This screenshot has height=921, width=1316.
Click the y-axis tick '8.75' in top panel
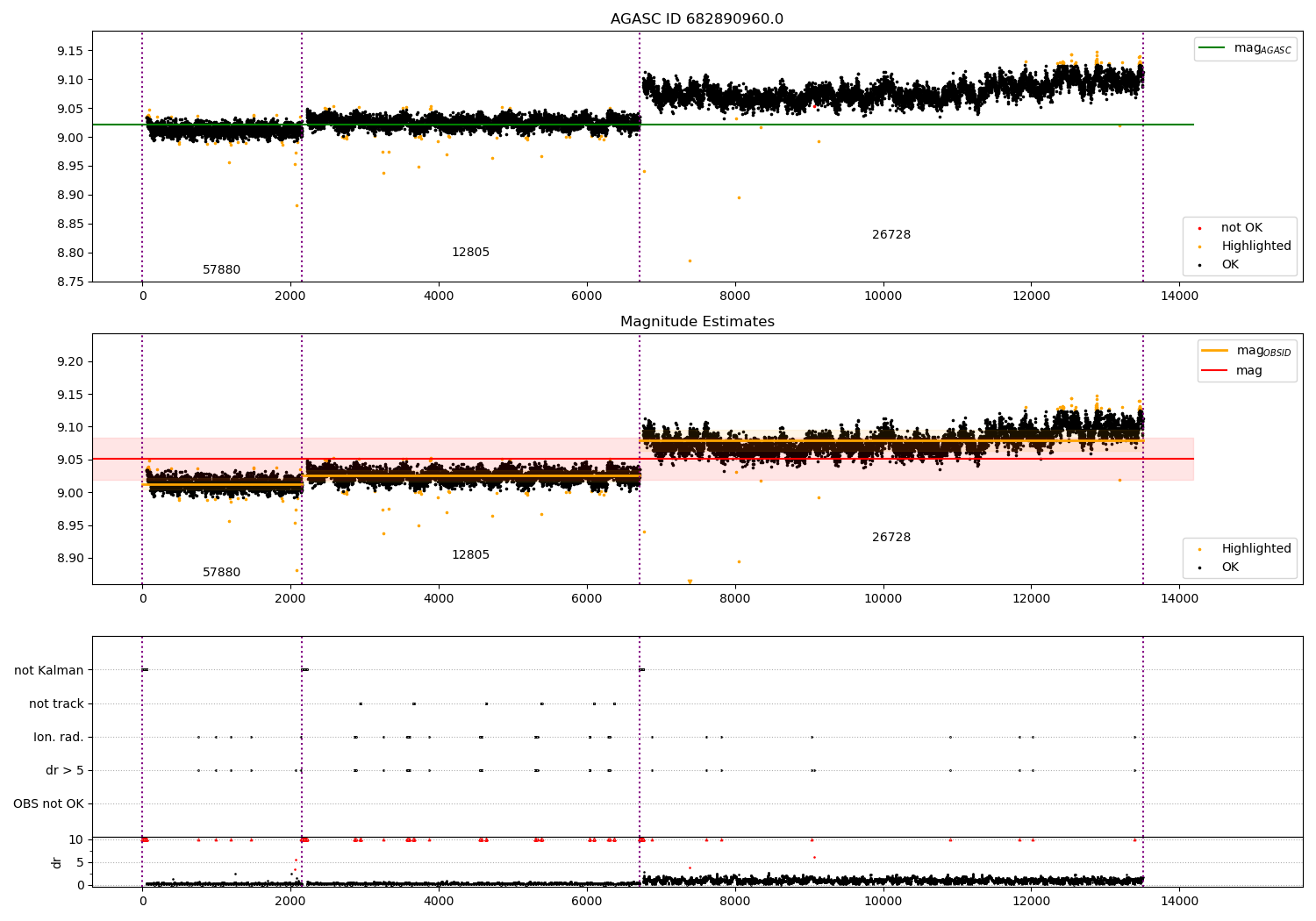[x=69, y=282]
